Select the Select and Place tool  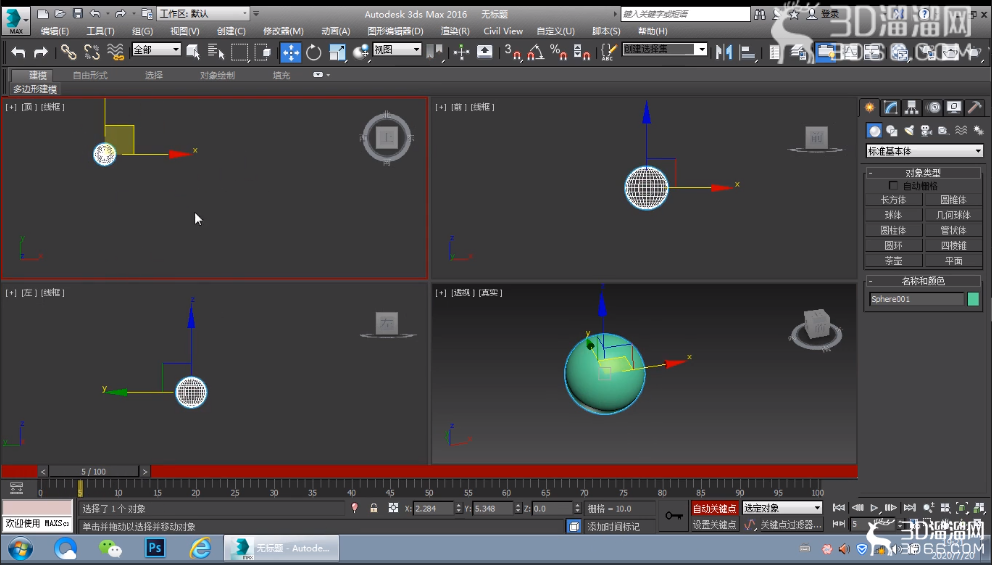[x=361, y=52]
